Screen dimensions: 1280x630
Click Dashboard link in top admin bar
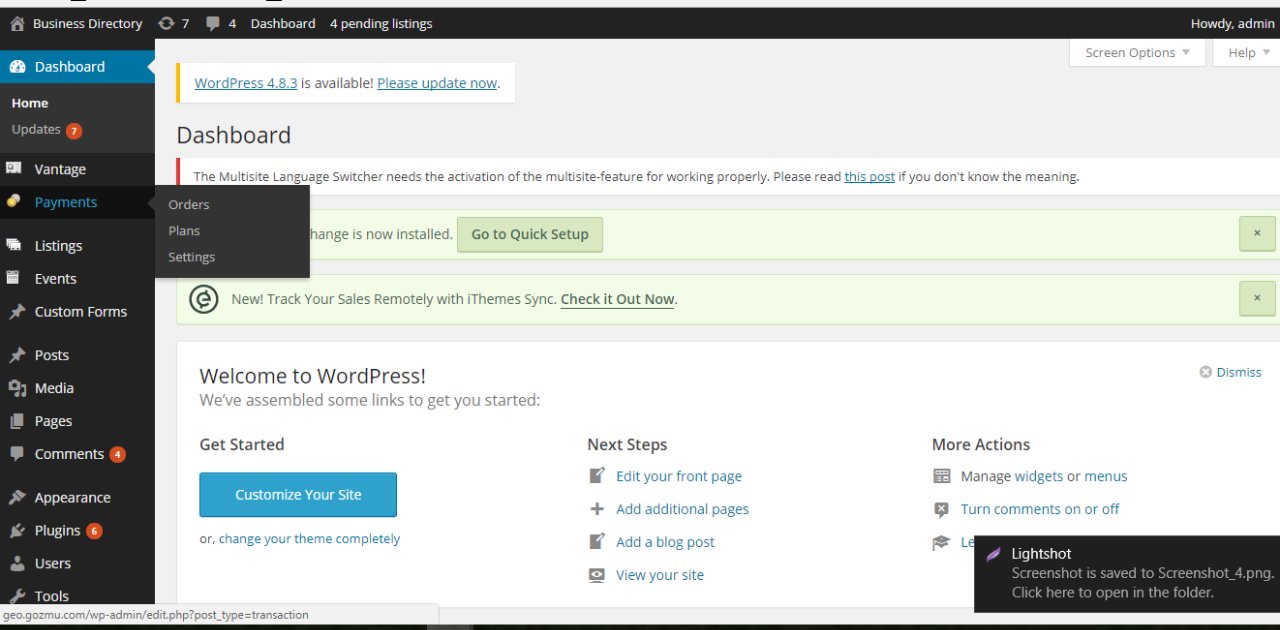(x=283, y=24)
